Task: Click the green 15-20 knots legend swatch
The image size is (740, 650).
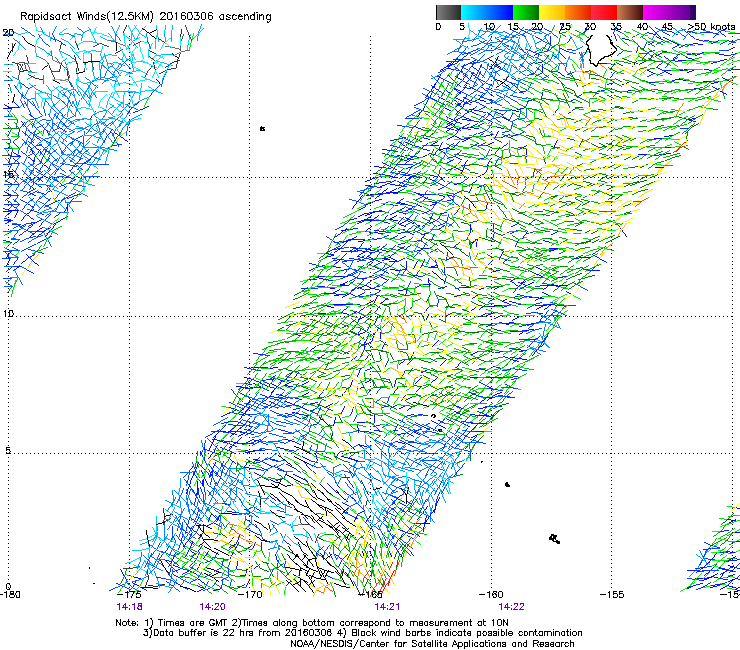Action: click(x=526, y=12)
